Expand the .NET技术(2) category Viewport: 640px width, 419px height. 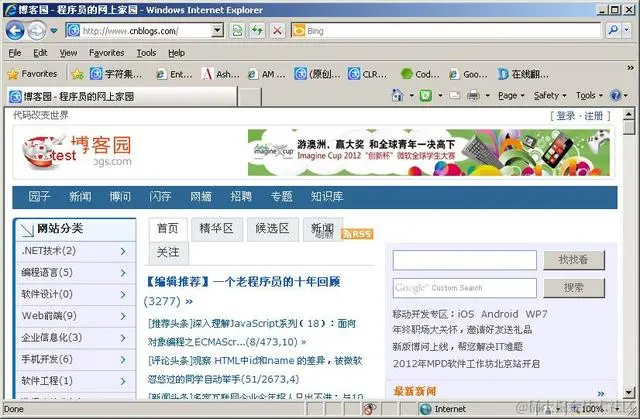coord(76,251)
